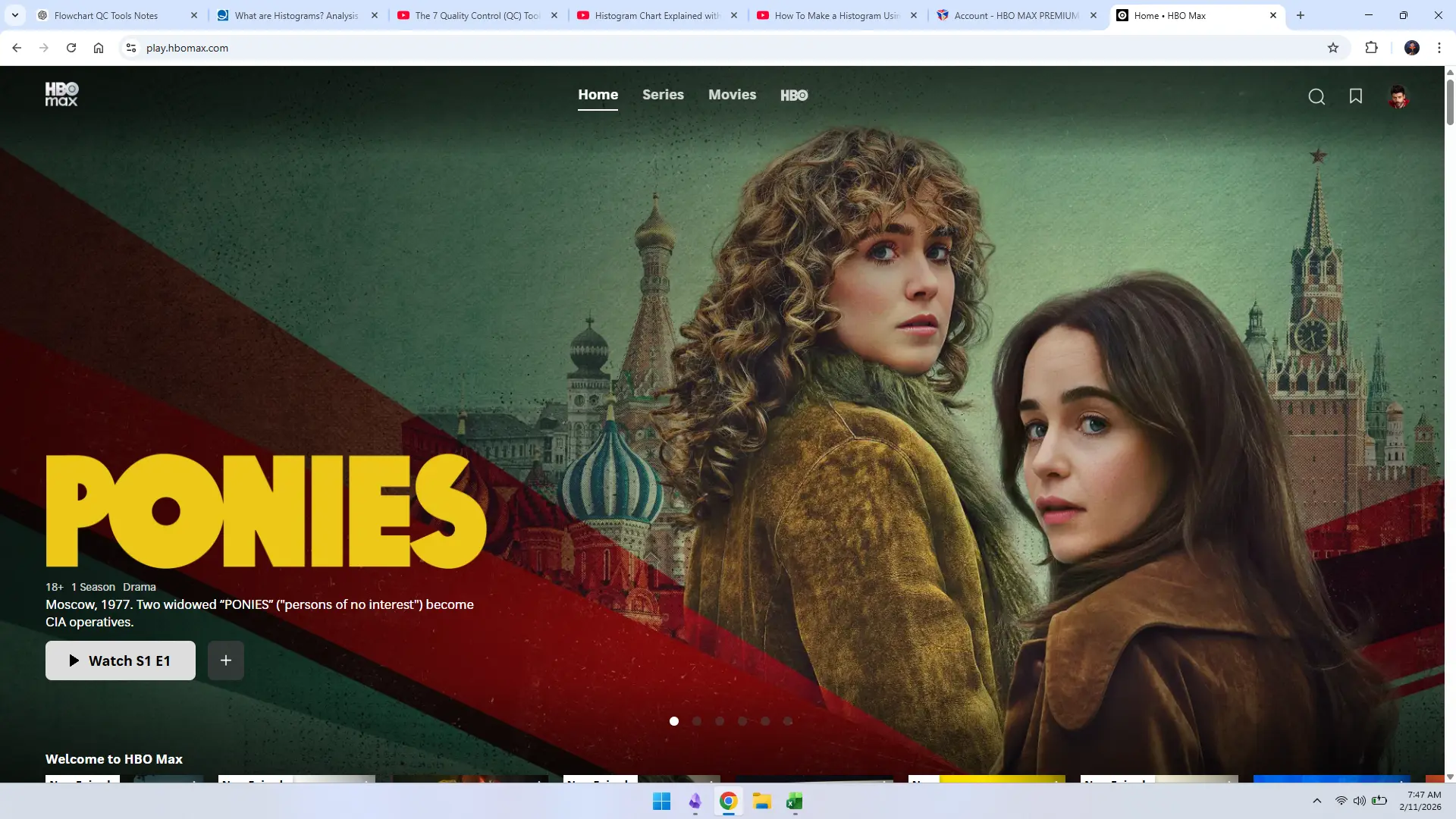Select the third carousel dot
The width and height of the screenshot is (1456, 819).
(x=720, y=721)
